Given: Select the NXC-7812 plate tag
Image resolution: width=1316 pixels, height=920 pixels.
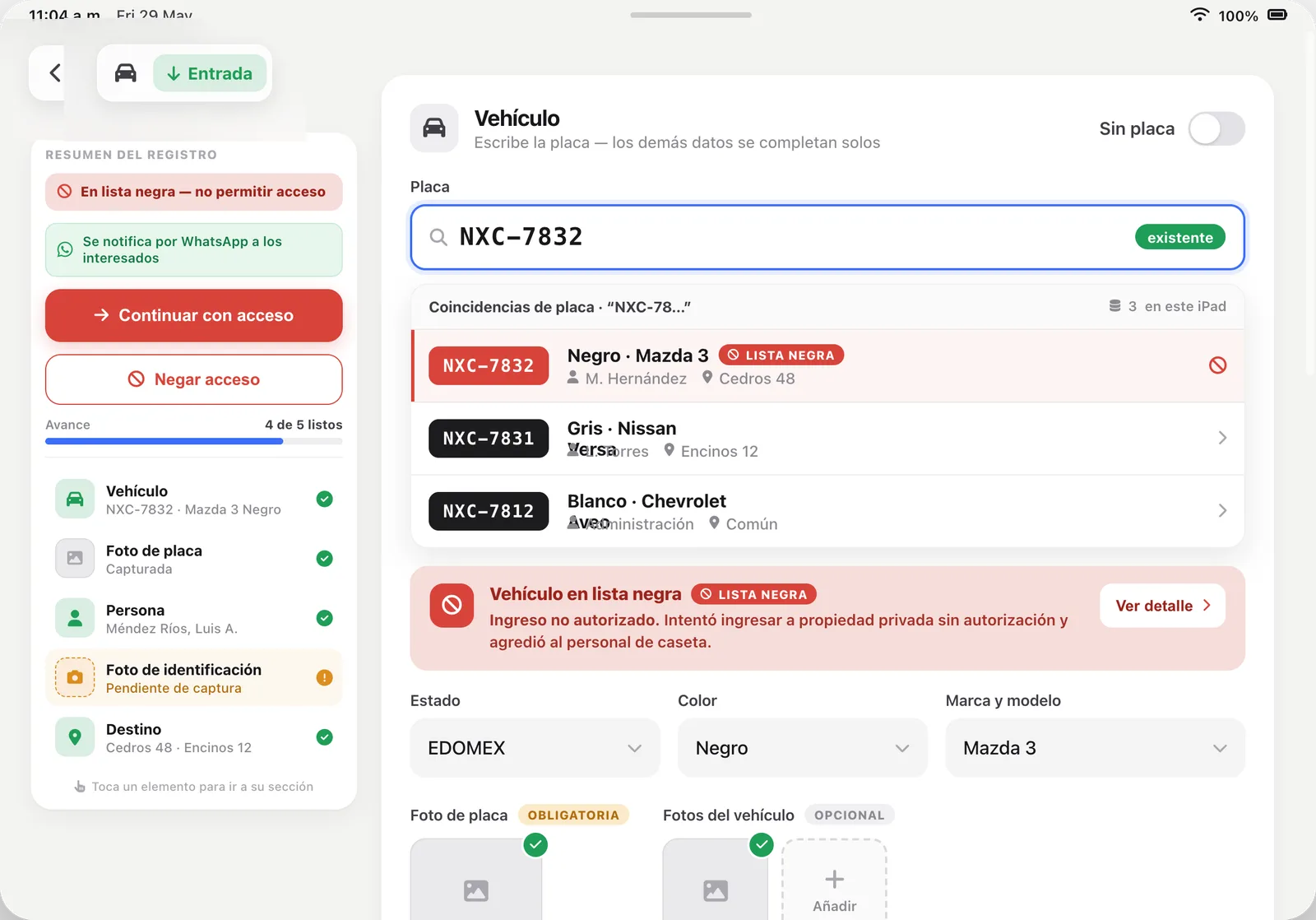Looking at the screenshot, I should point(489,511).
